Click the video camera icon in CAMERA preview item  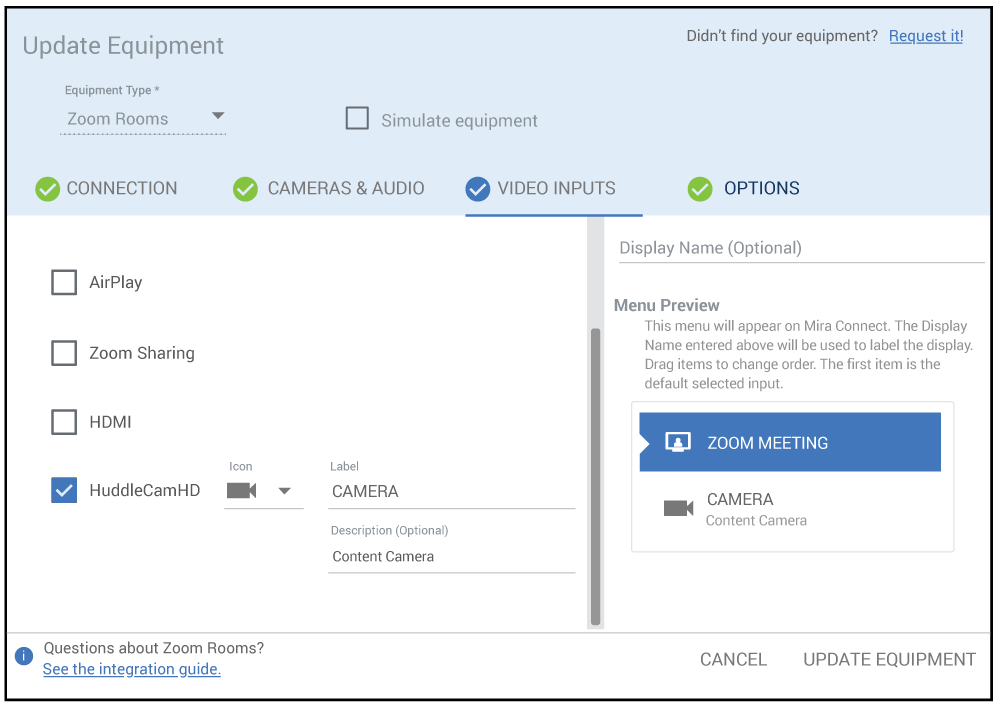coord(678,508)
